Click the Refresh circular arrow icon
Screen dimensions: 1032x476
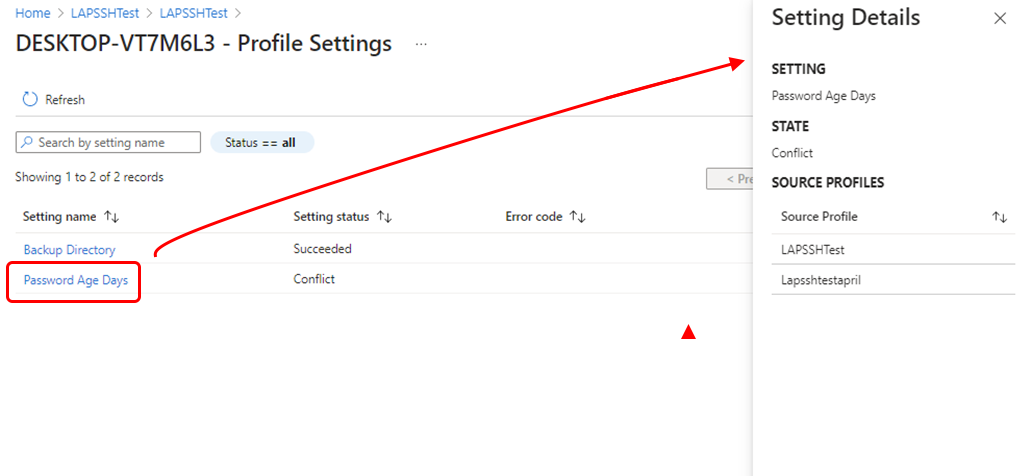click(30, 99)
